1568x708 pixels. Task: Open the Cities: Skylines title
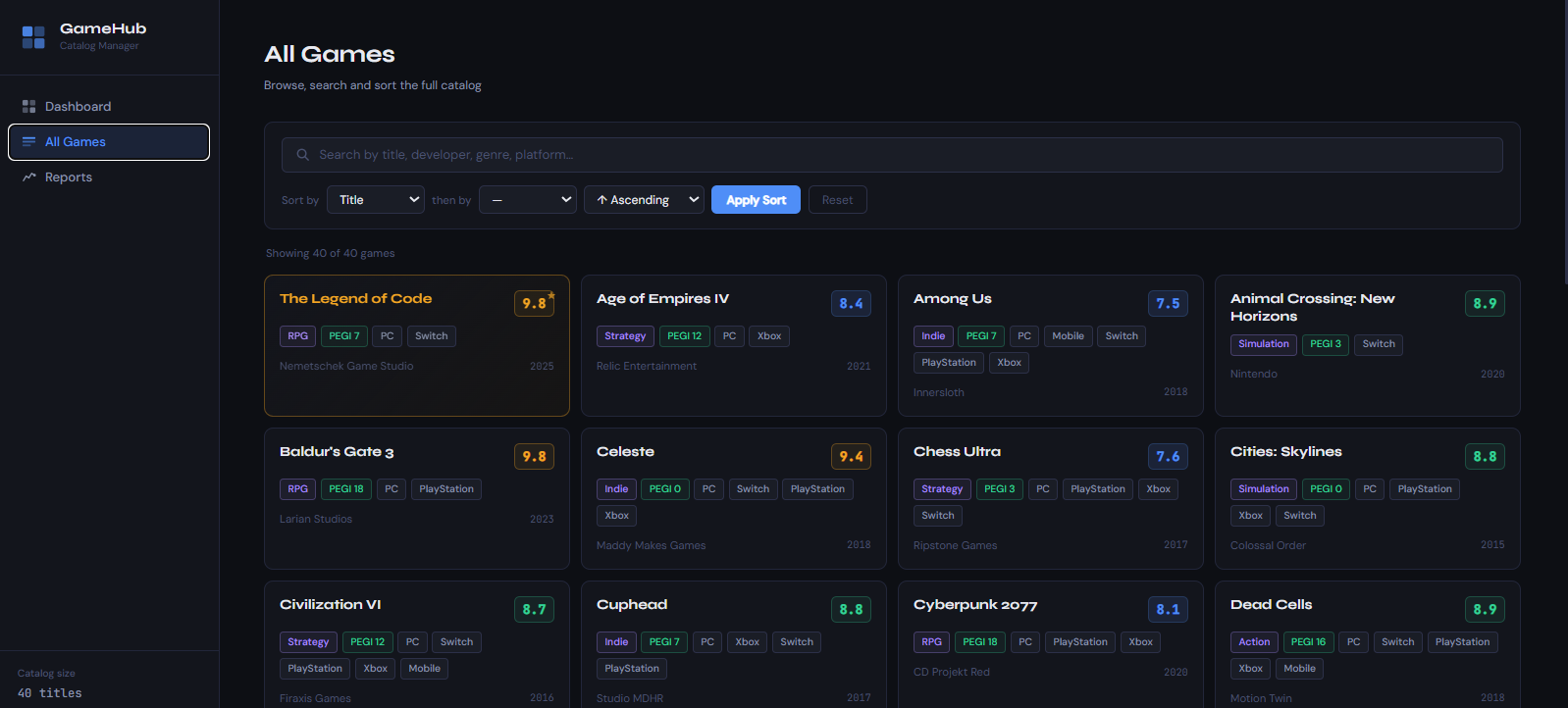pyautogui.click(x=1285, y=452)
